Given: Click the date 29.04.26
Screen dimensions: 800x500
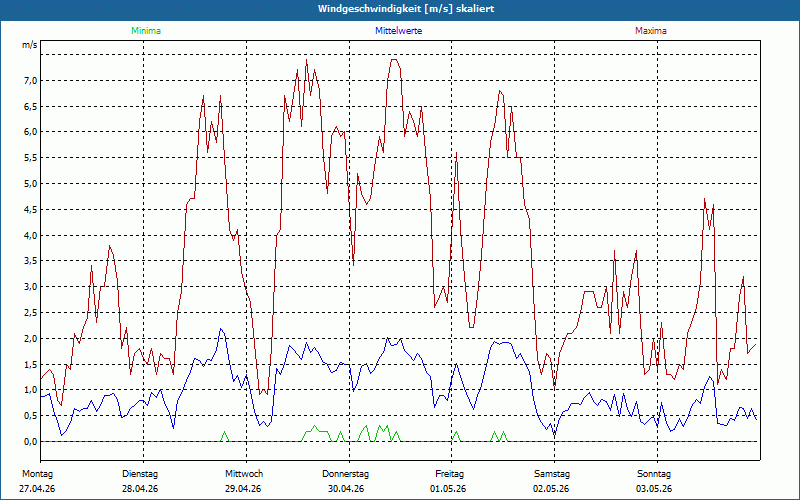Looking at the screenshot, I should 243,489.
